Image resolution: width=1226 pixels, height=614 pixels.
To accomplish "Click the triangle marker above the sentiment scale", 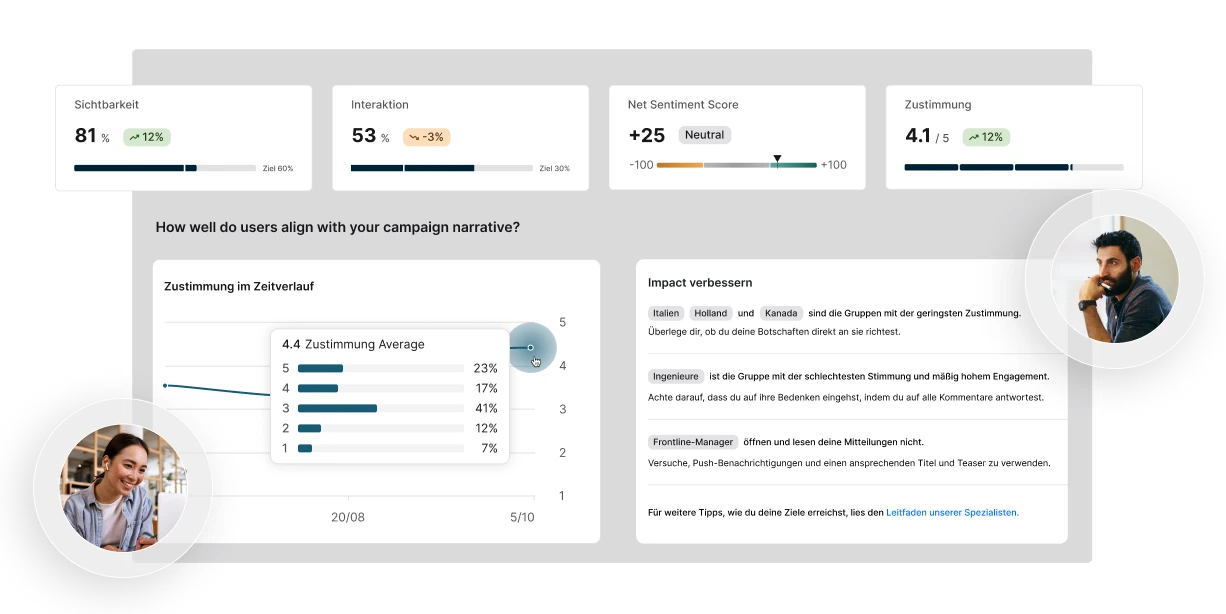I will click(777, 156).
